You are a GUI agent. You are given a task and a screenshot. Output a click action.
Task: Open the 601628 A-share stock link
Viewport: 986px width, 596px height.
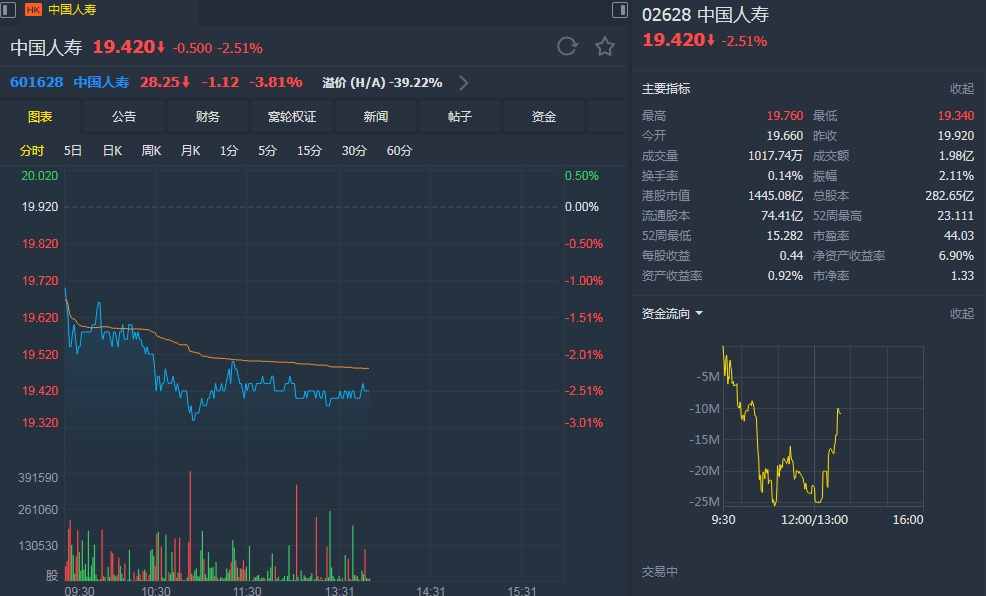[x=37, y=82]
